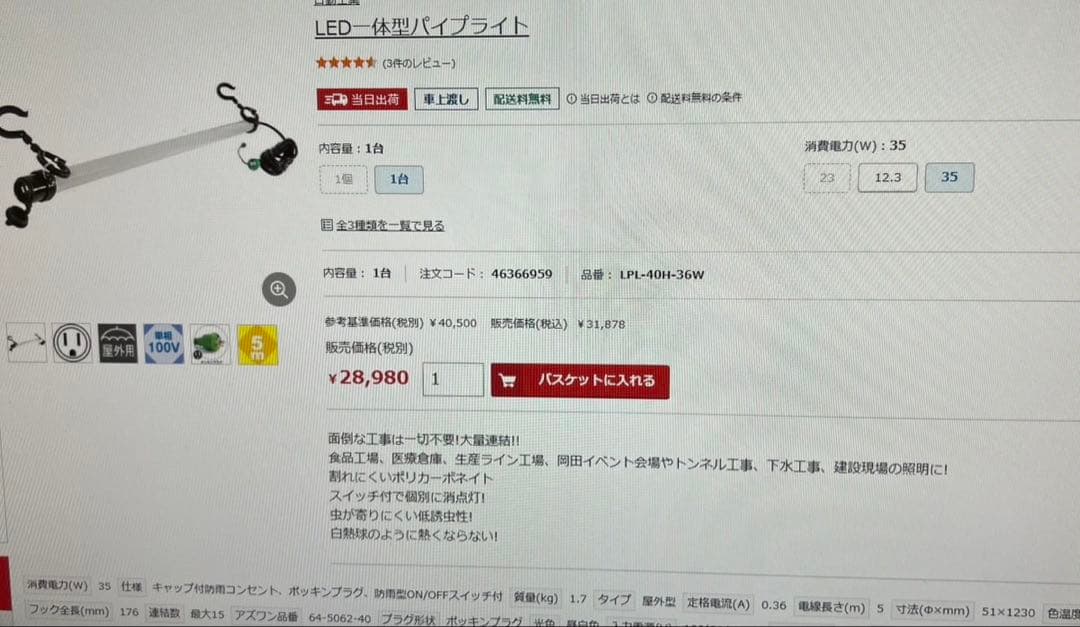Choose the 1個 content quantity option
The image size is (1080, 627).
point(344,179)
